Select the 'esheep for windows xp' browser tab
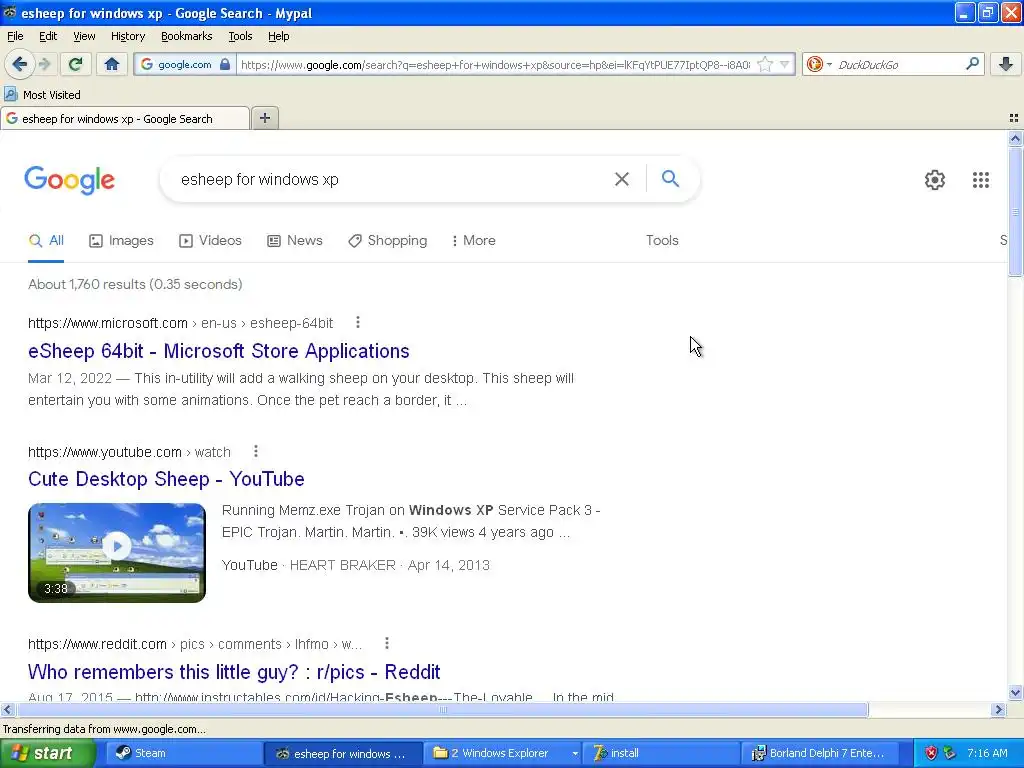Image resolution: width=1024 pixels, height=768 pixels. pyautogui.click(x=125, y=119)
